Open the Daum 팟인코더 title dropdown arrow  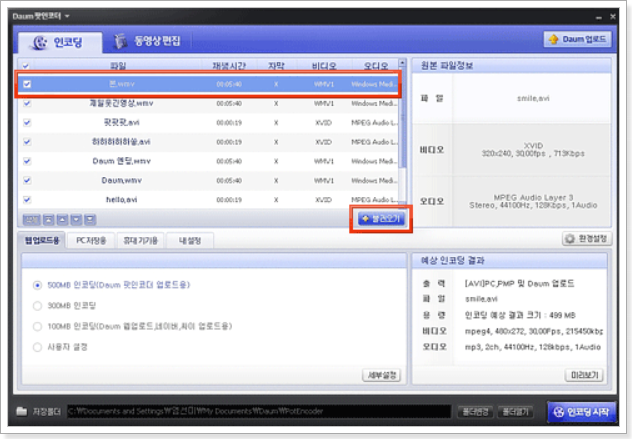coord(67,16)
